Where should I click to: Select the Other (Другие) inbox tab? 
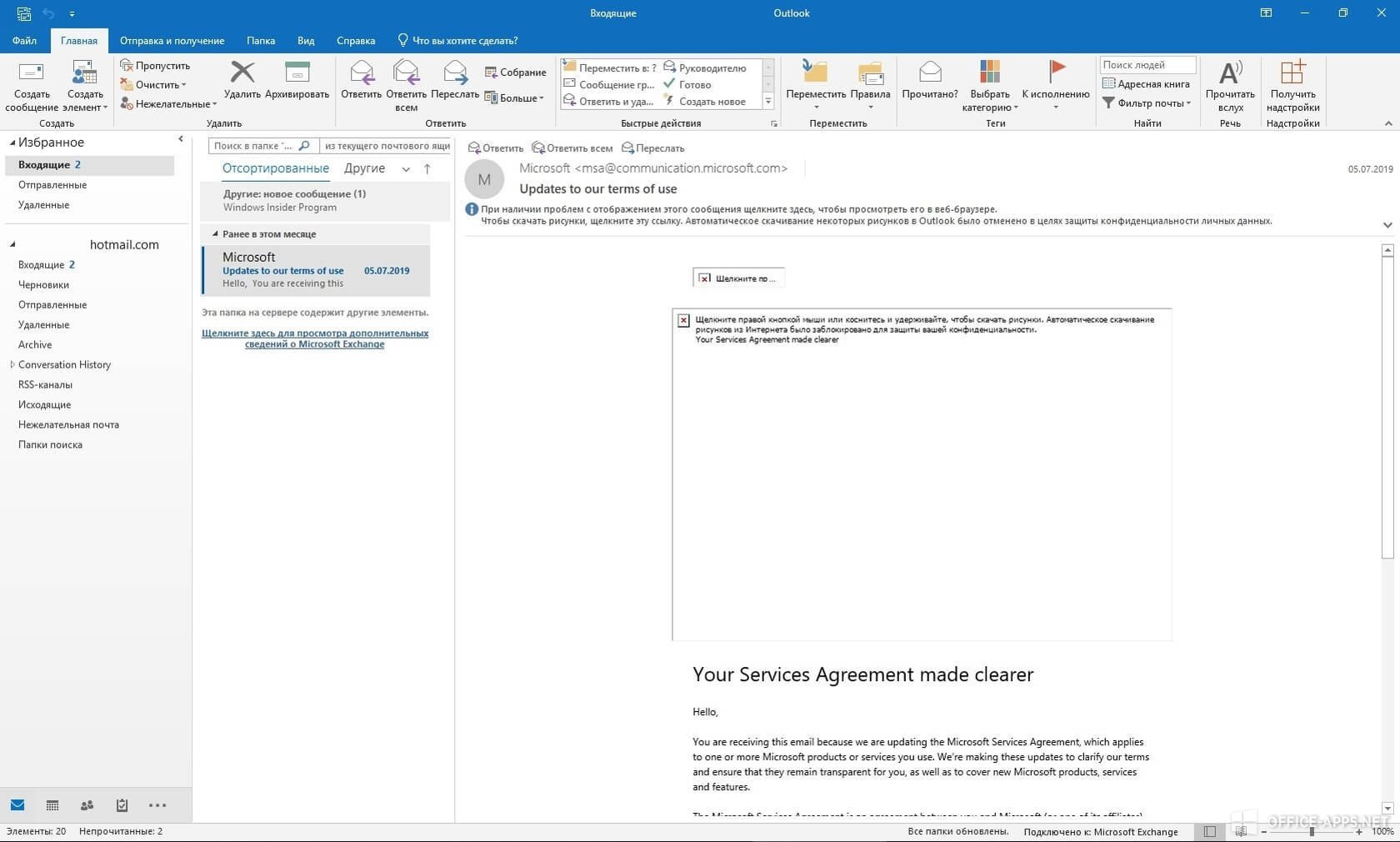tap(364, 168)
